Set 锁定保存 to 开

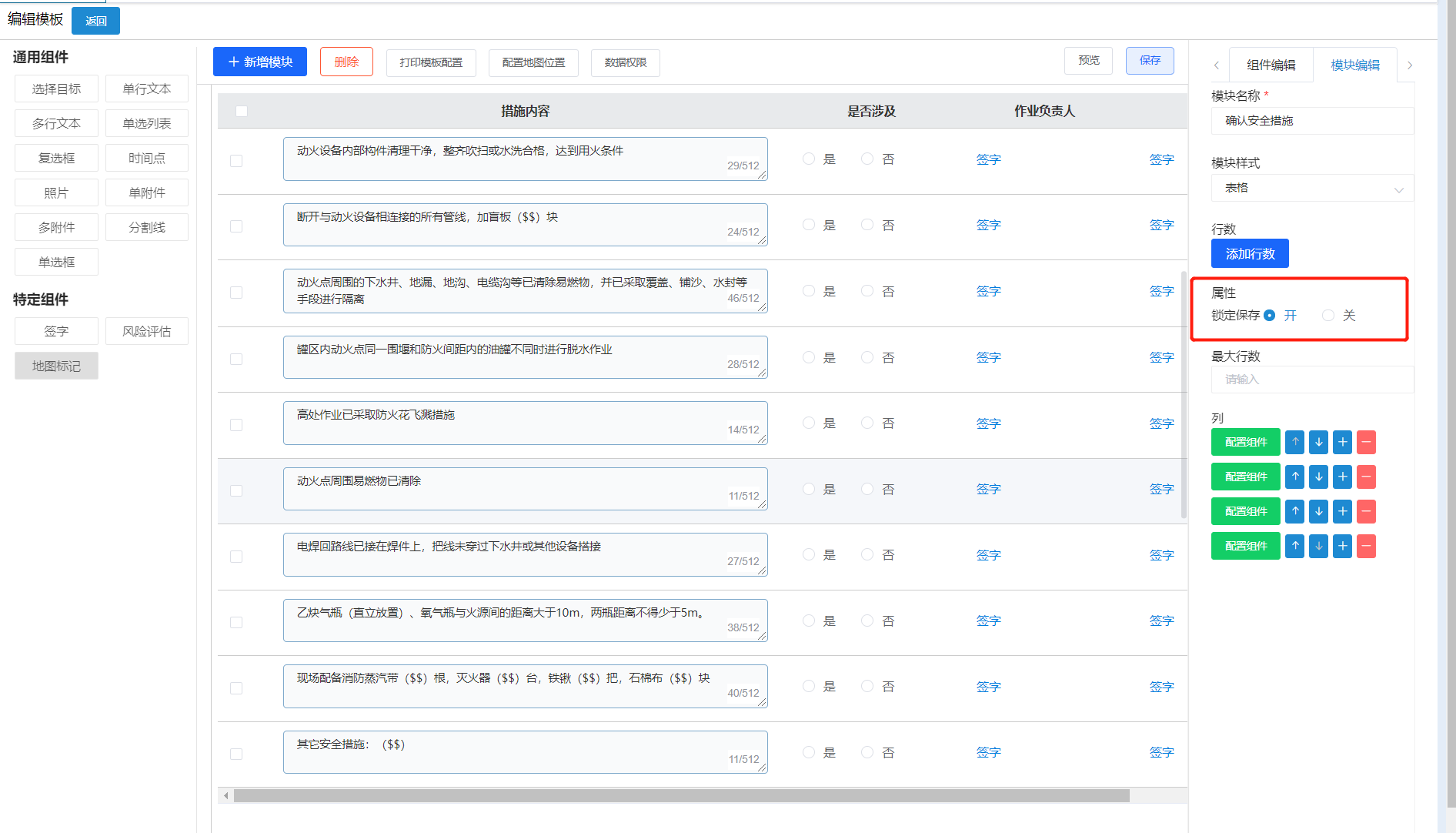point(1270,315)
